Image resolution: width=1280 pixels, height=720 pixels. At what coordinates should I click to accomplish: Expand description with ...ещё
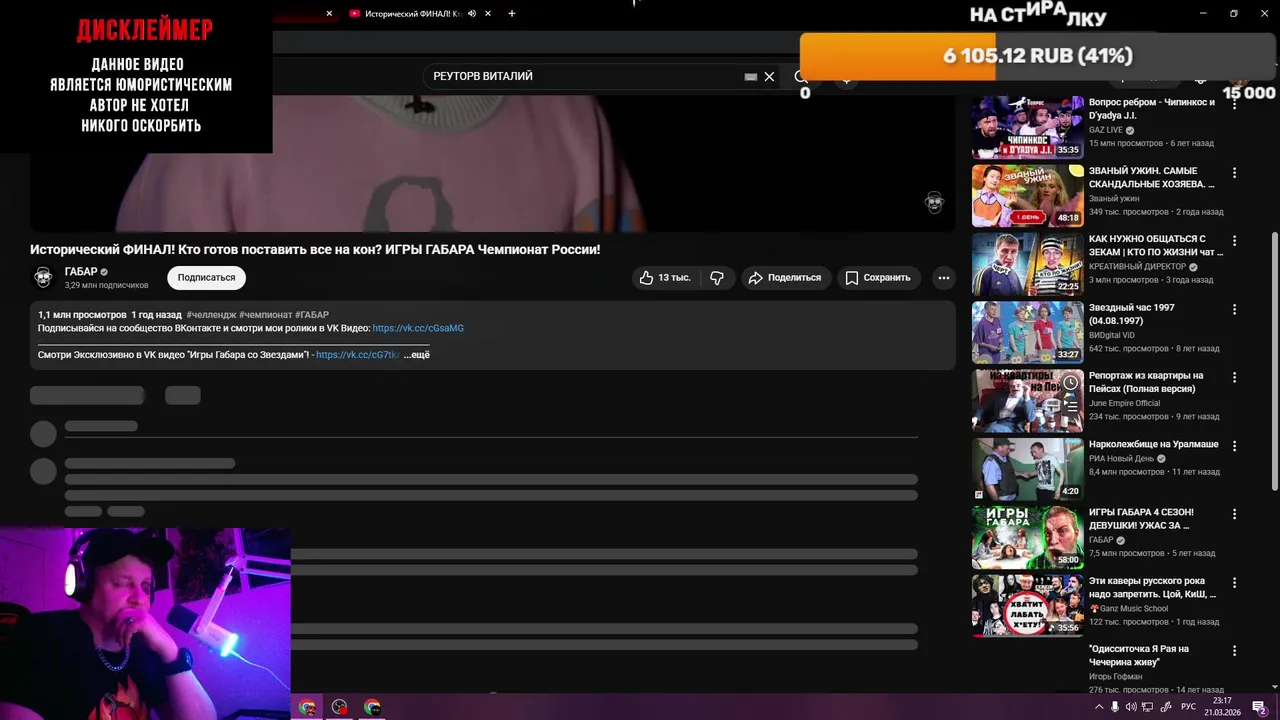(417, 355)
